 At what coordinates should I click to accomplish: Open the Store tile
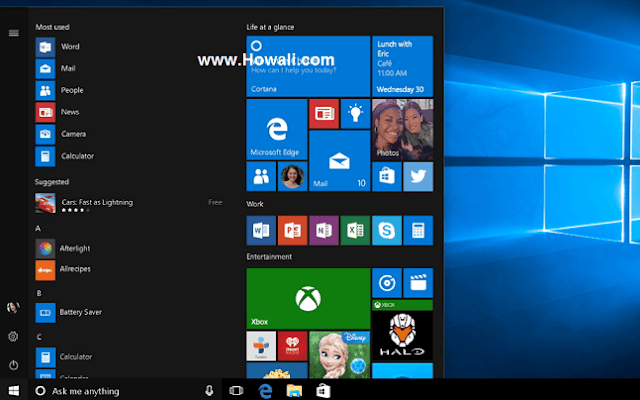click(x=387, y=176)
